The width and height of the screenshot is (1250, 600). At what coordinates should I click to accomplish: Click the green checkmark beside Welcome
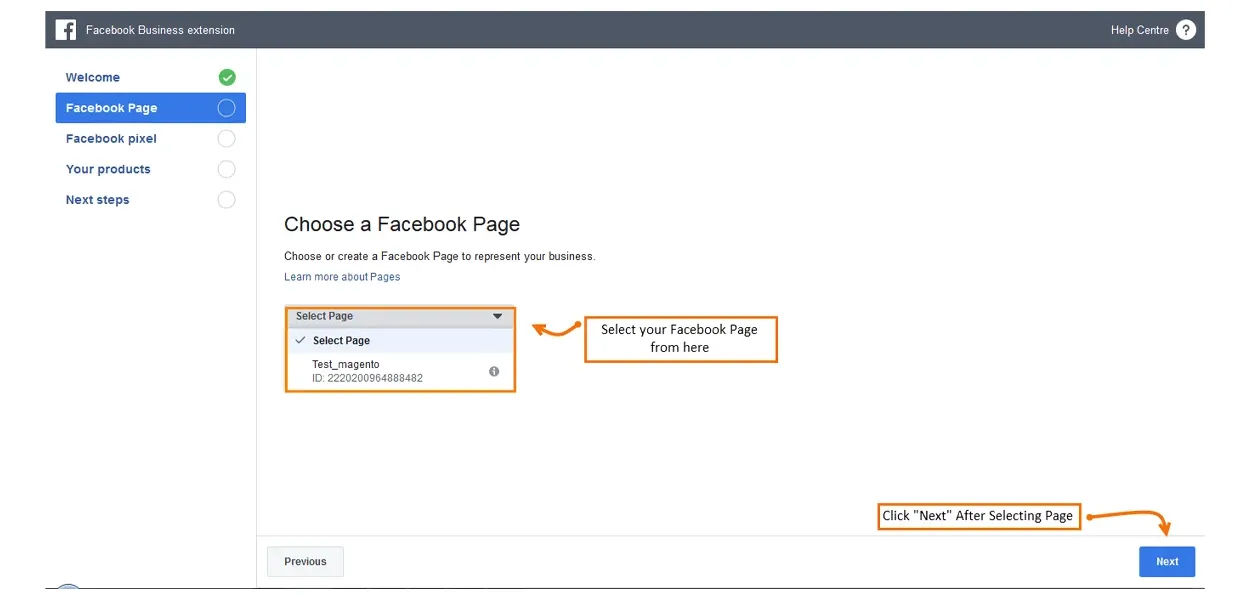pos(227,77)
